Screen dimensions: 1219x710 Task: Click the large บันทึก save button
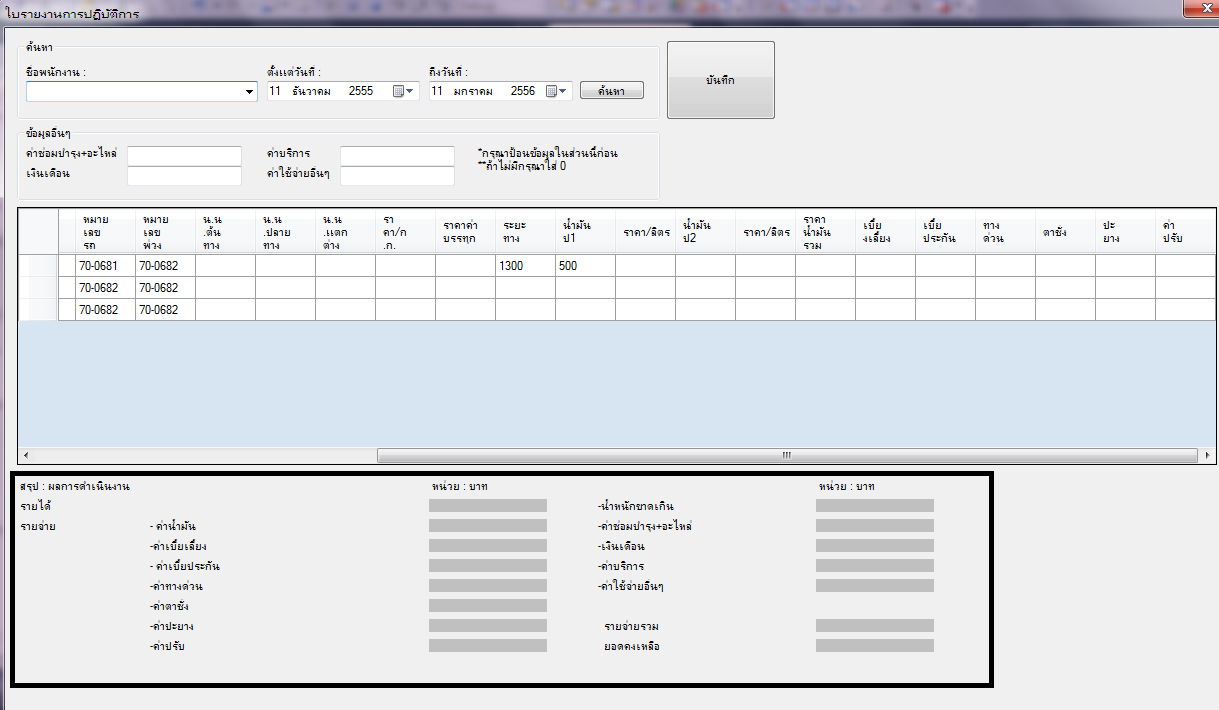click(x=721, y=80)
